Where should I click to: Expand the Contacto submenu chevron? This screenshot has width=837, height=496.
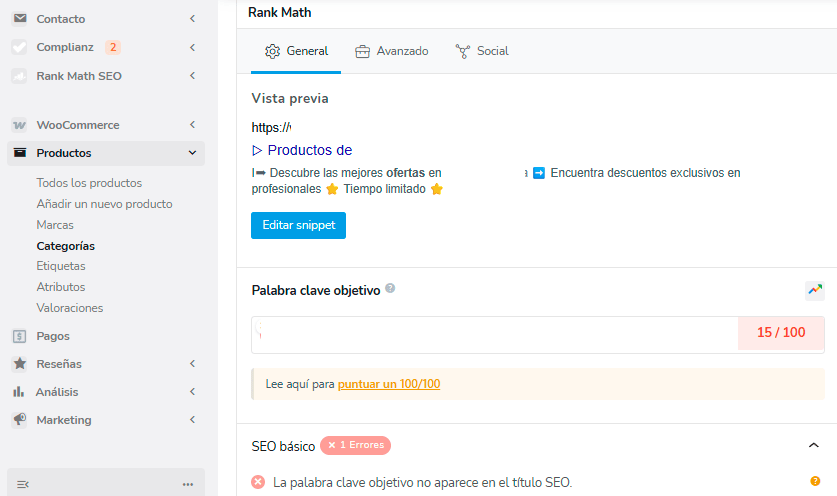pos(192,19)
